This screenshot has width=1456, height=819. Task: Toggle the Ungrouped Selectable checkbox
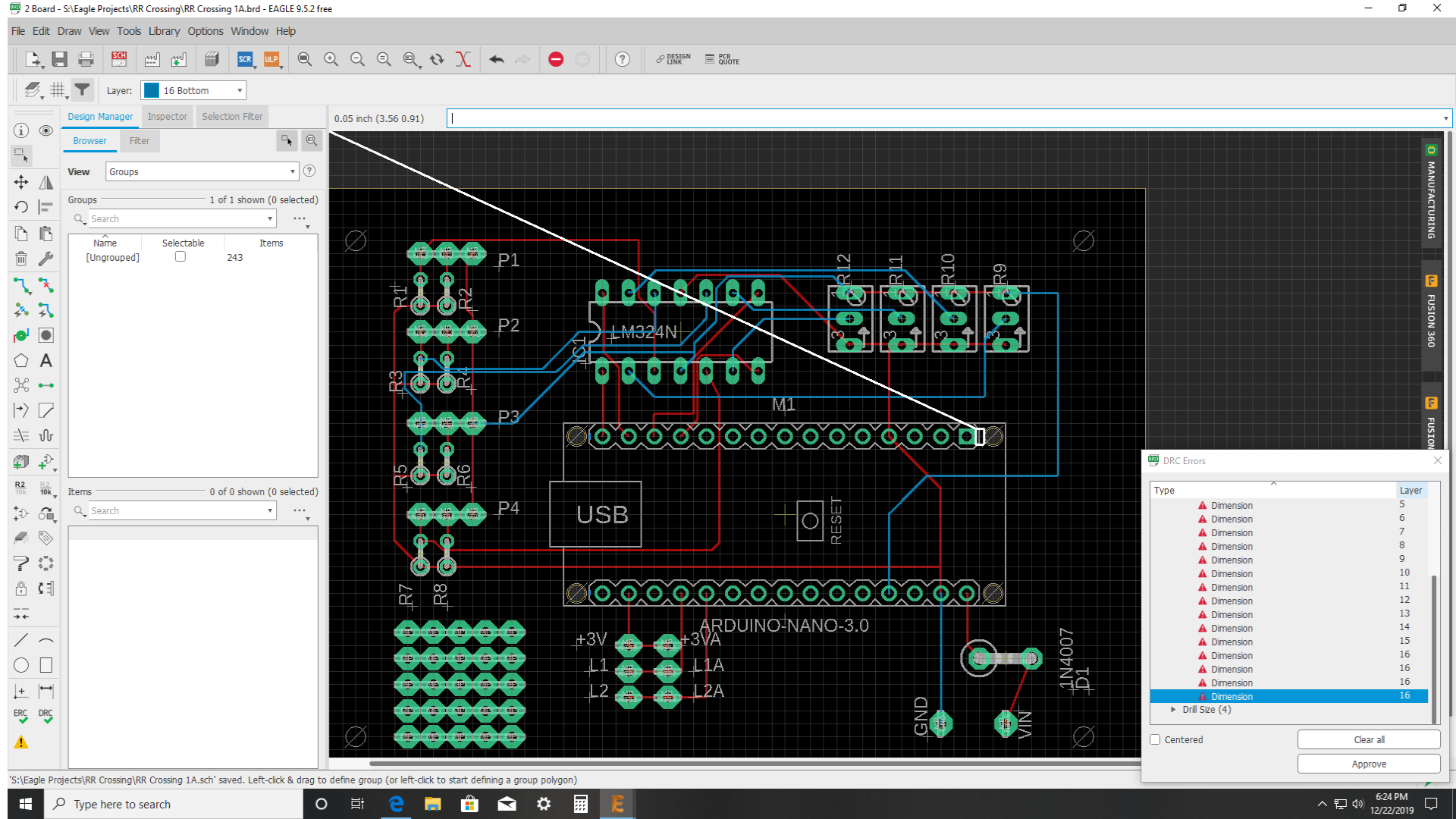point(180,257)
